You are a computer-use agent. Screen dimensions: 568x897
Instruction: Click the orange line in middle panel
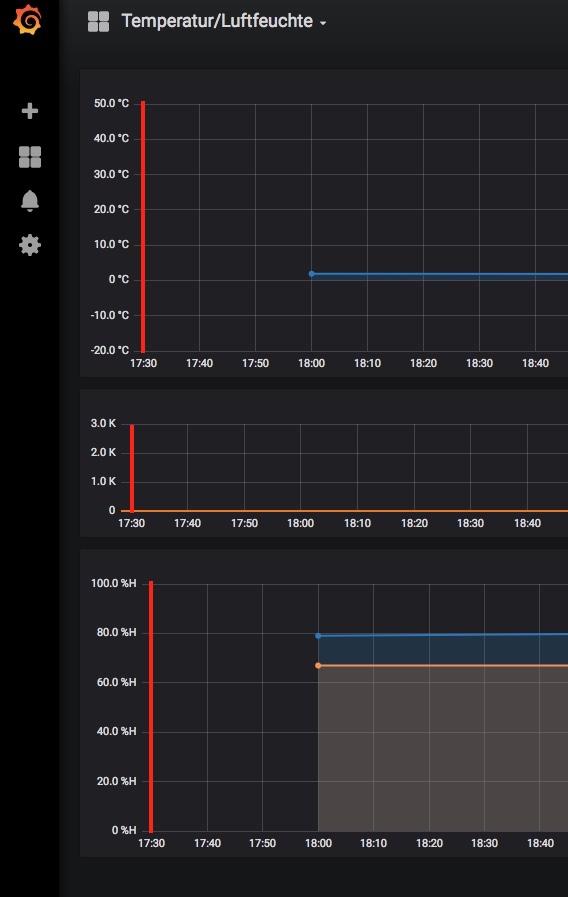(x=350, y=511)
